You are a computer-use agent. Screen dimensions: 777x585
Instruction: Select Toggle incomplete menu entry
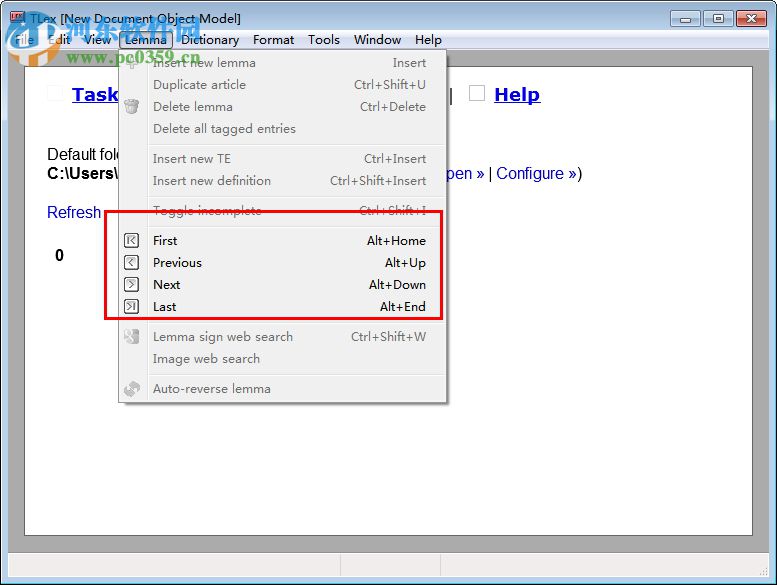pyautogui.click(x=282, y=211)
